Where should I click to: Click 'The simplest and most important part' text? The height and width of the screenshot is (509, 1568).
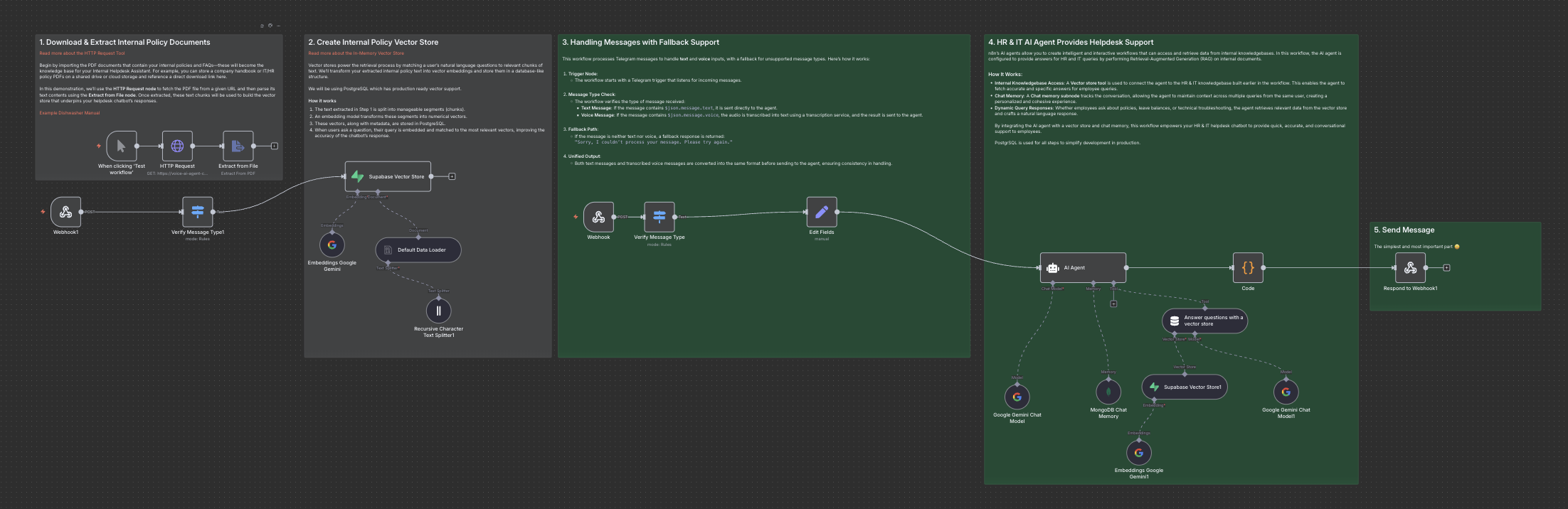pos(1413,247)
